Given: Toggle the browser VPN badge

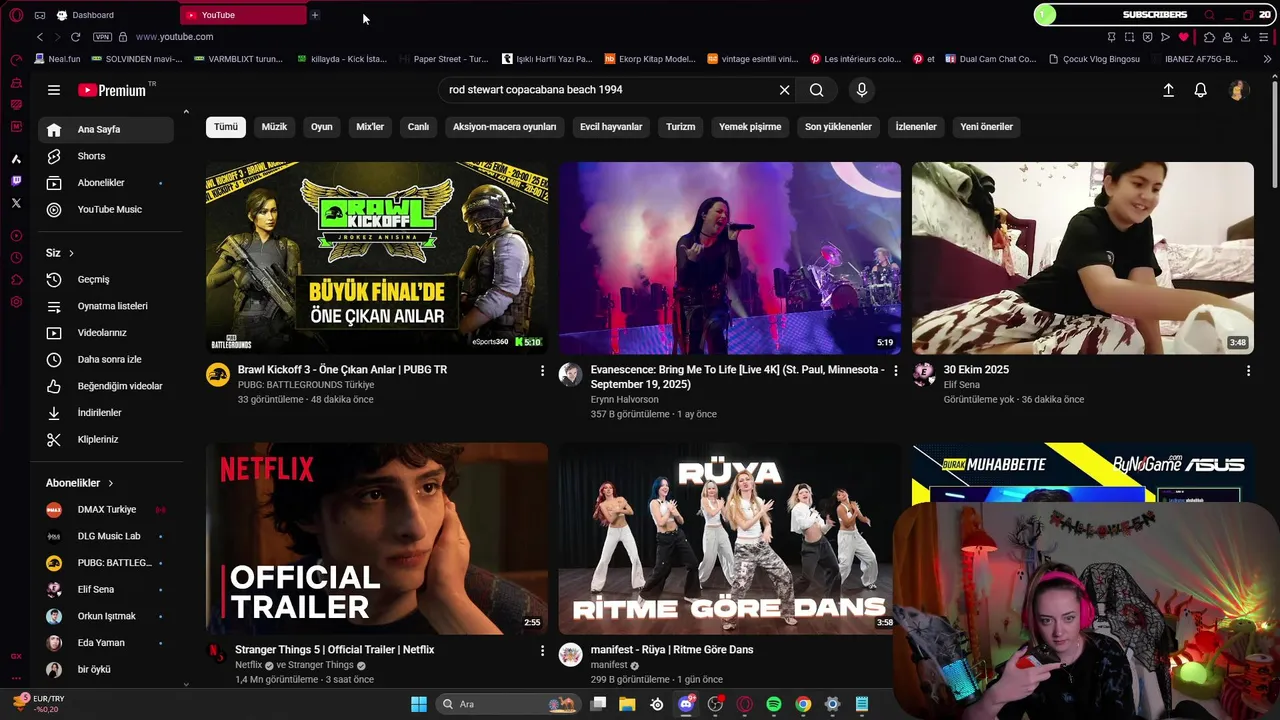Looking at the screenshot, I should [102, 37].
